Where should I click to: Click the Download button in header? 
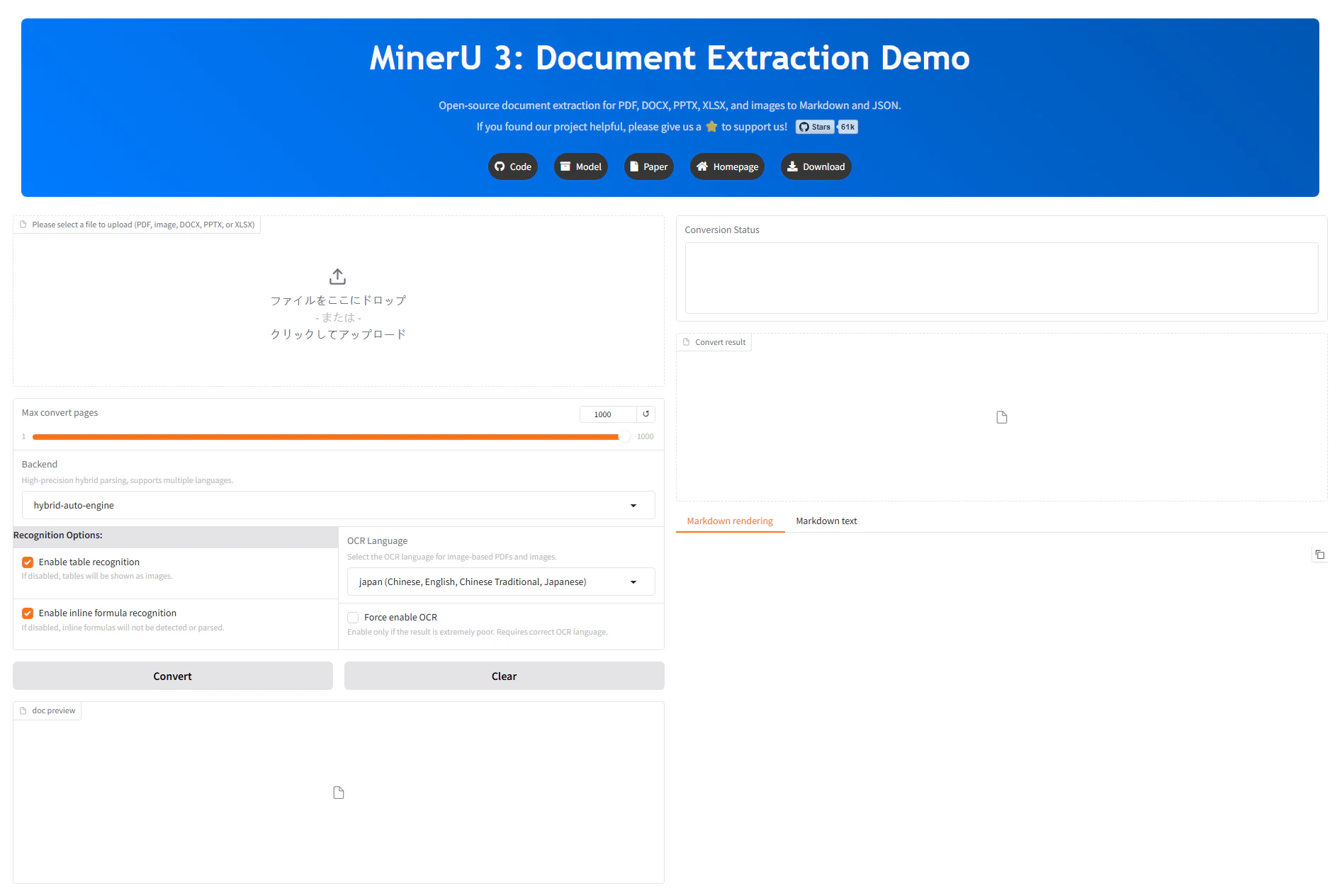coord(816,166)
